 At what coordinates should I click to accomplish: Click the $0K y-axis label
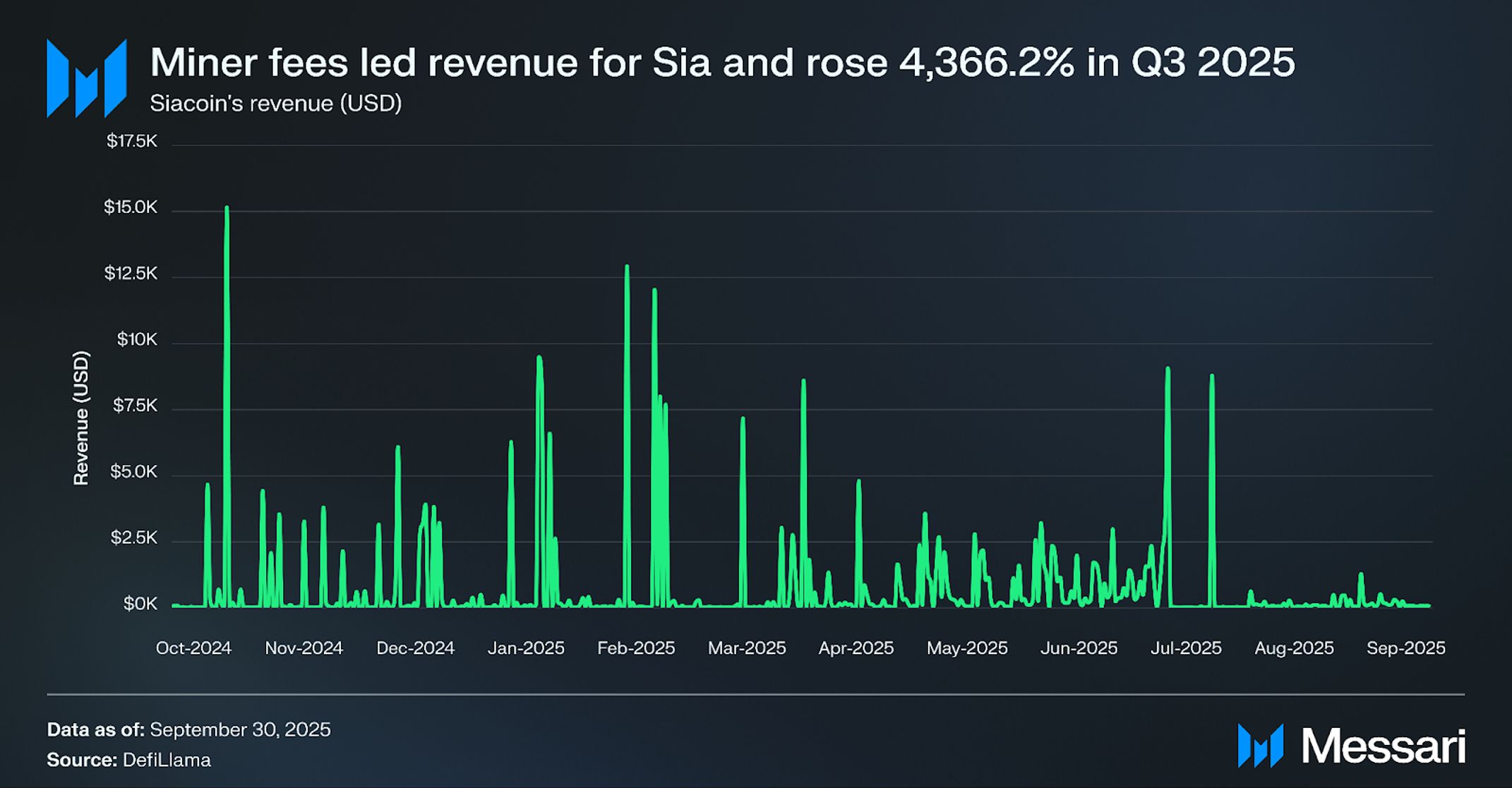pyautogui.click(x=140, y=604)
